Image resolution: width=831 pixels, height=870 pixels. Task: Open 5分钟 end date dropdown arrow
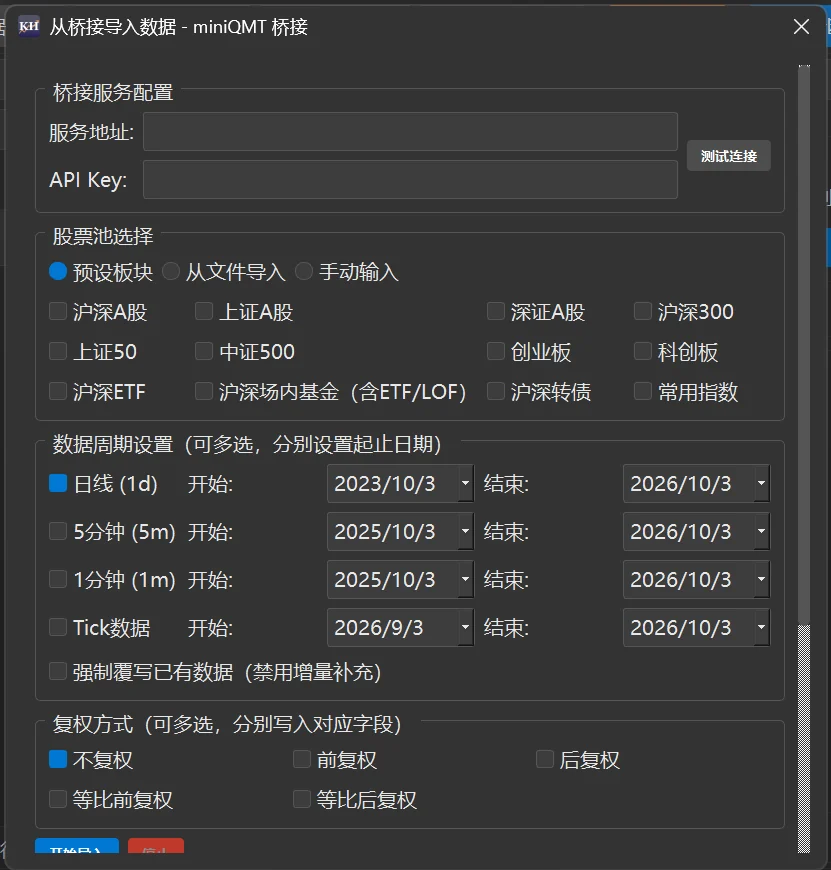(x=762, y=531)
